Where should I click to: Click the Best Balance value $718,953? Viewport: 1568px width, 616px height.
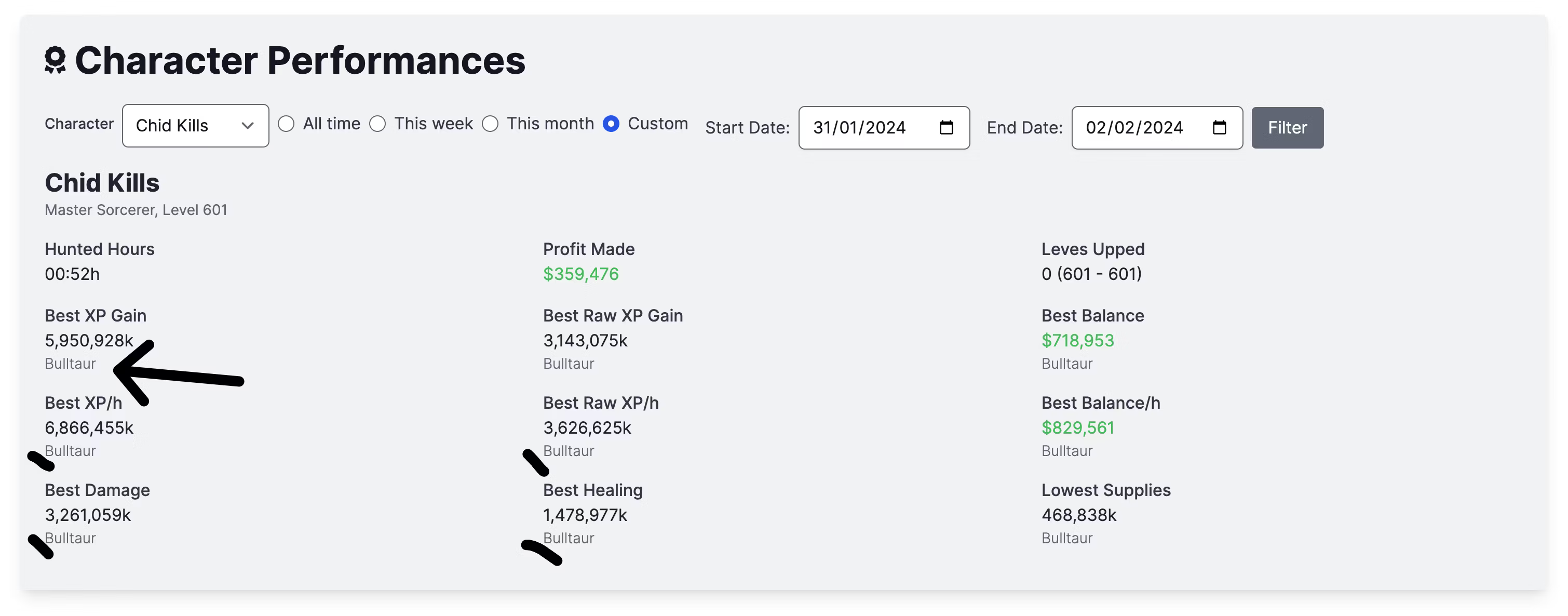click(x=1077, y=340)
